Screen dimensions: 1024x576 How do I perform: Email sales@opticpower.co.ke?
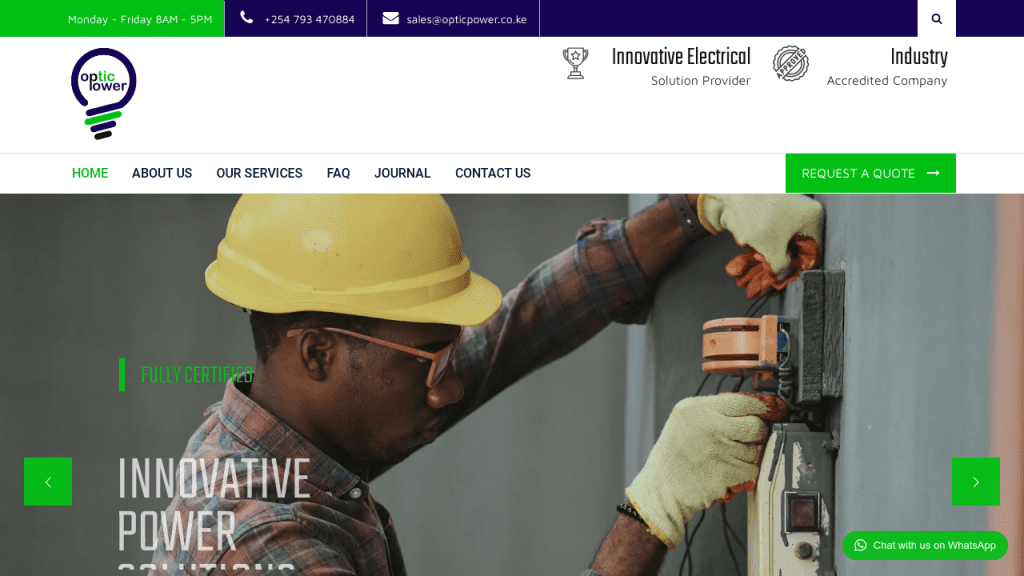[466, 20]
